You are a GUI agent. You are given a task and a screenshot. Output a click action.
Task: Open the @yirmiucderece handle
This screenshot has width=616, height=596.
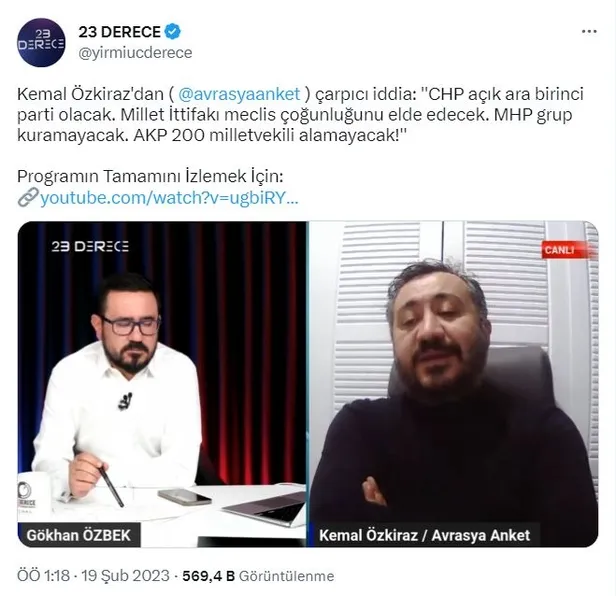click(x=136, y=53)
